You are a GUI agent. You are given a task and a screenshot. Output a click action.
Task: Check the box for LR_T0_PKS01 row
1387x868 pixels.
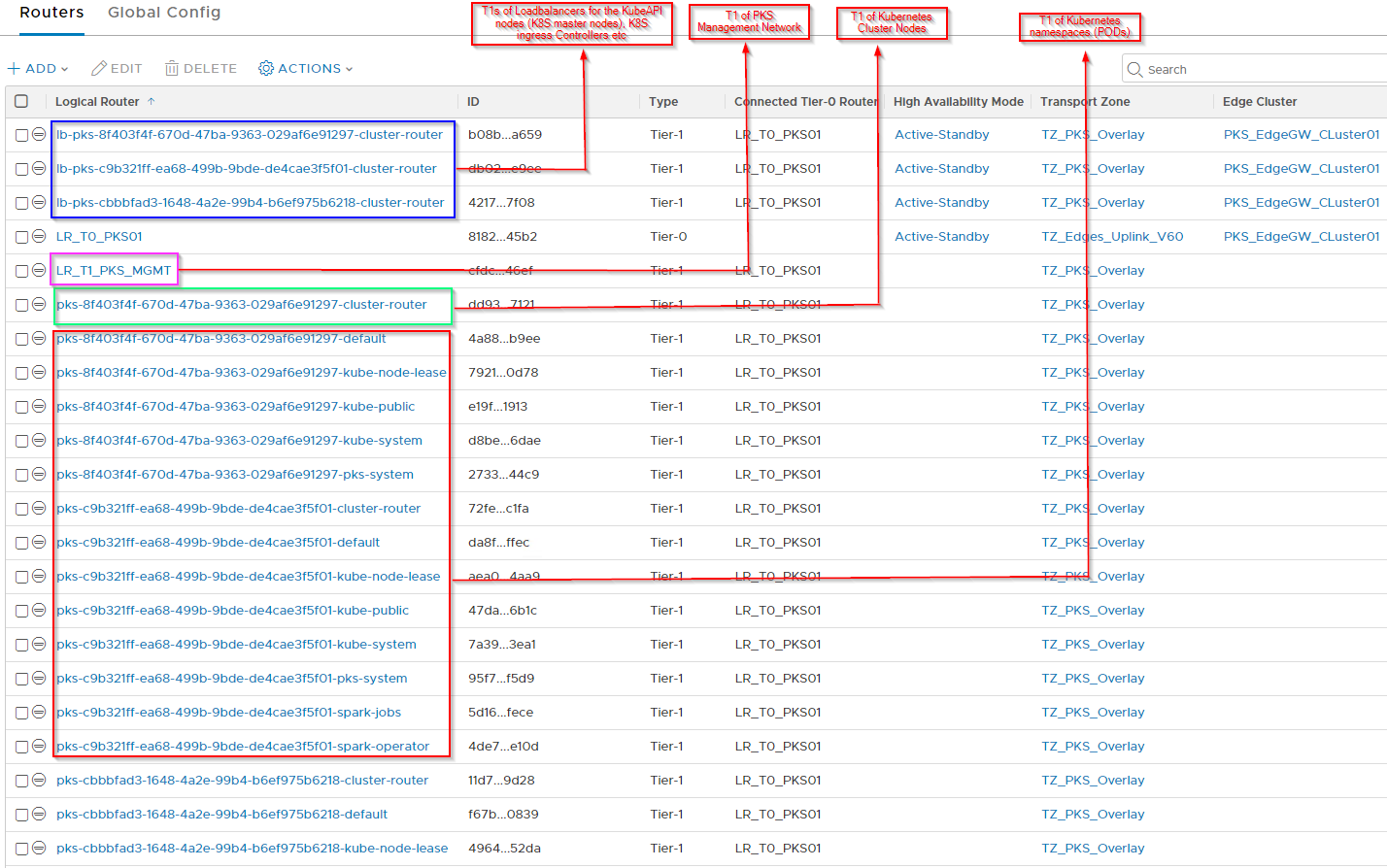point(21,237)
